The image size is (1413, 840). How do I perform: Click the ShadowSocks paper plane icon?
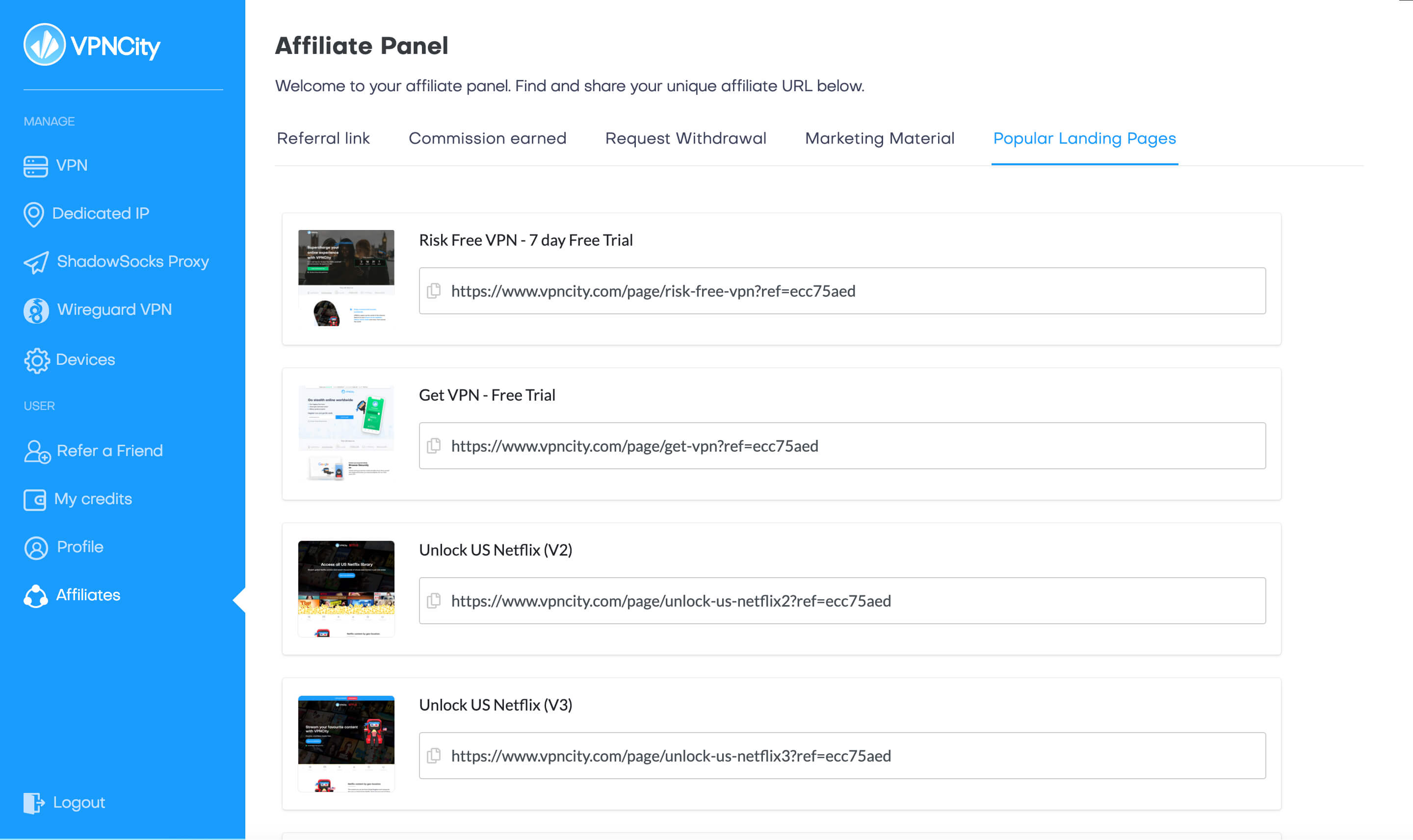point(36,263)
